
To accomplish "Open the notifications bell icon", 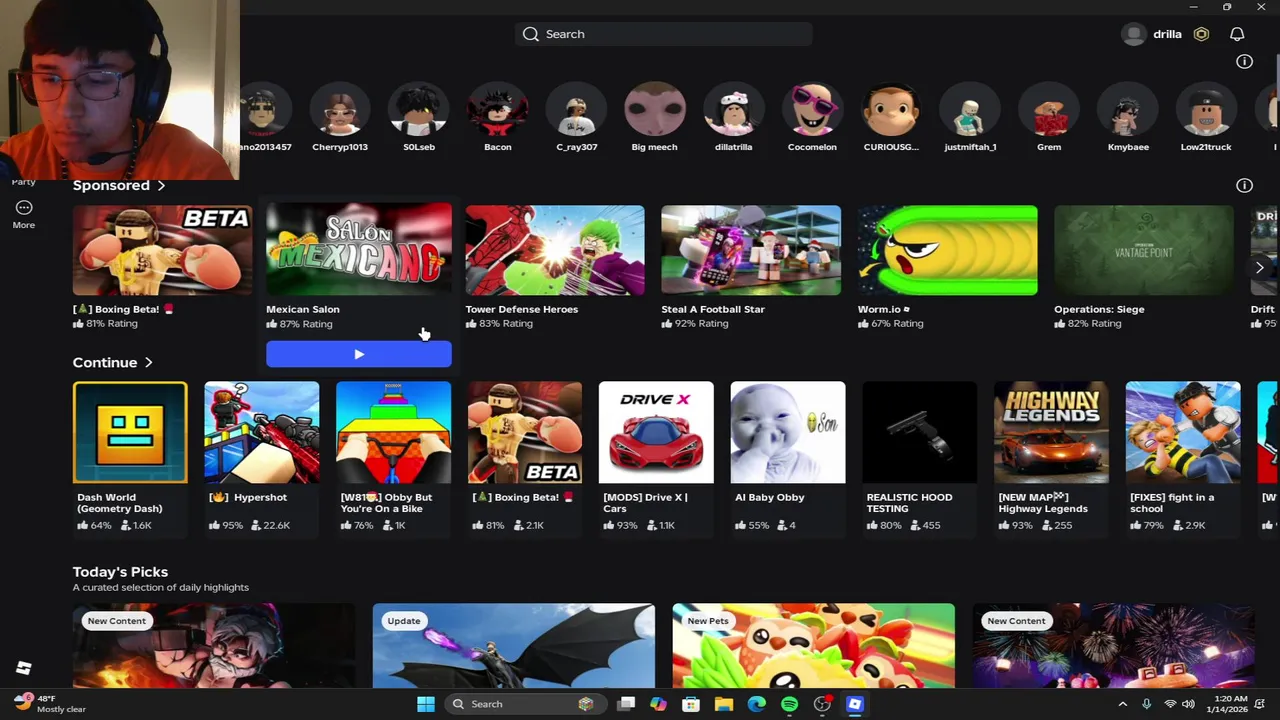I will [x=1237, y=34].
